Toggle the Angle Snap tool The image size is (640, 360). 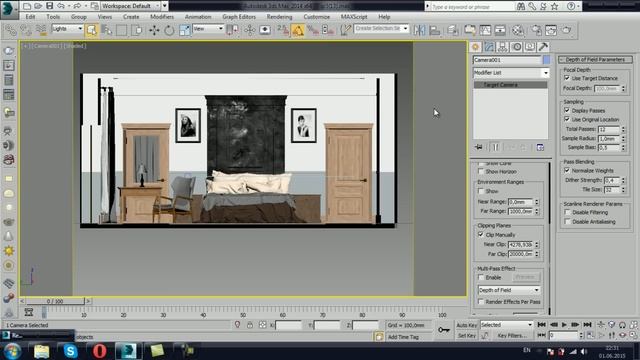pyautogui.click(x=298, y=30)
